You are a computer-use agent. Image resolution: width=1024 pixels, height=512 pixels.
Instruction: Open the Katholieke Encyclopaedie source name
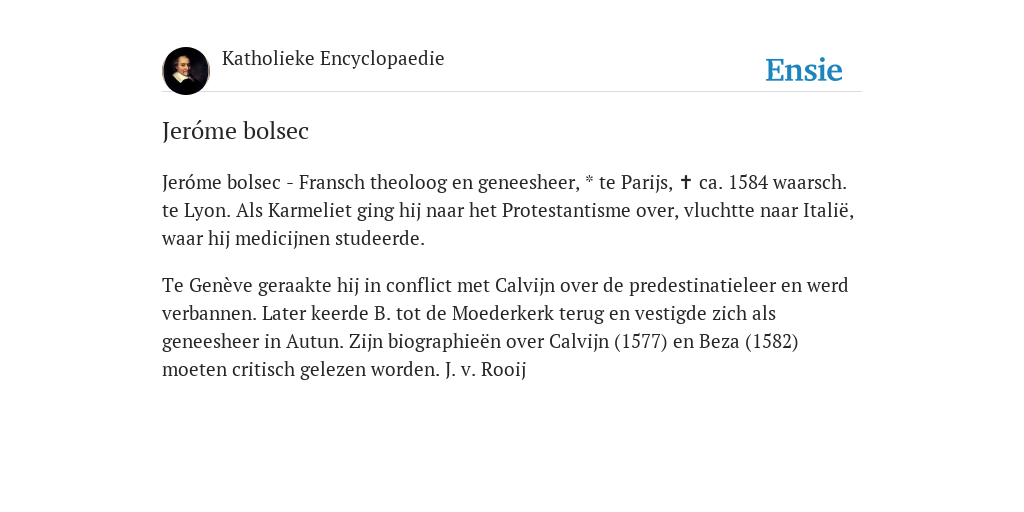pyautogui.click(x=333, y=58)
